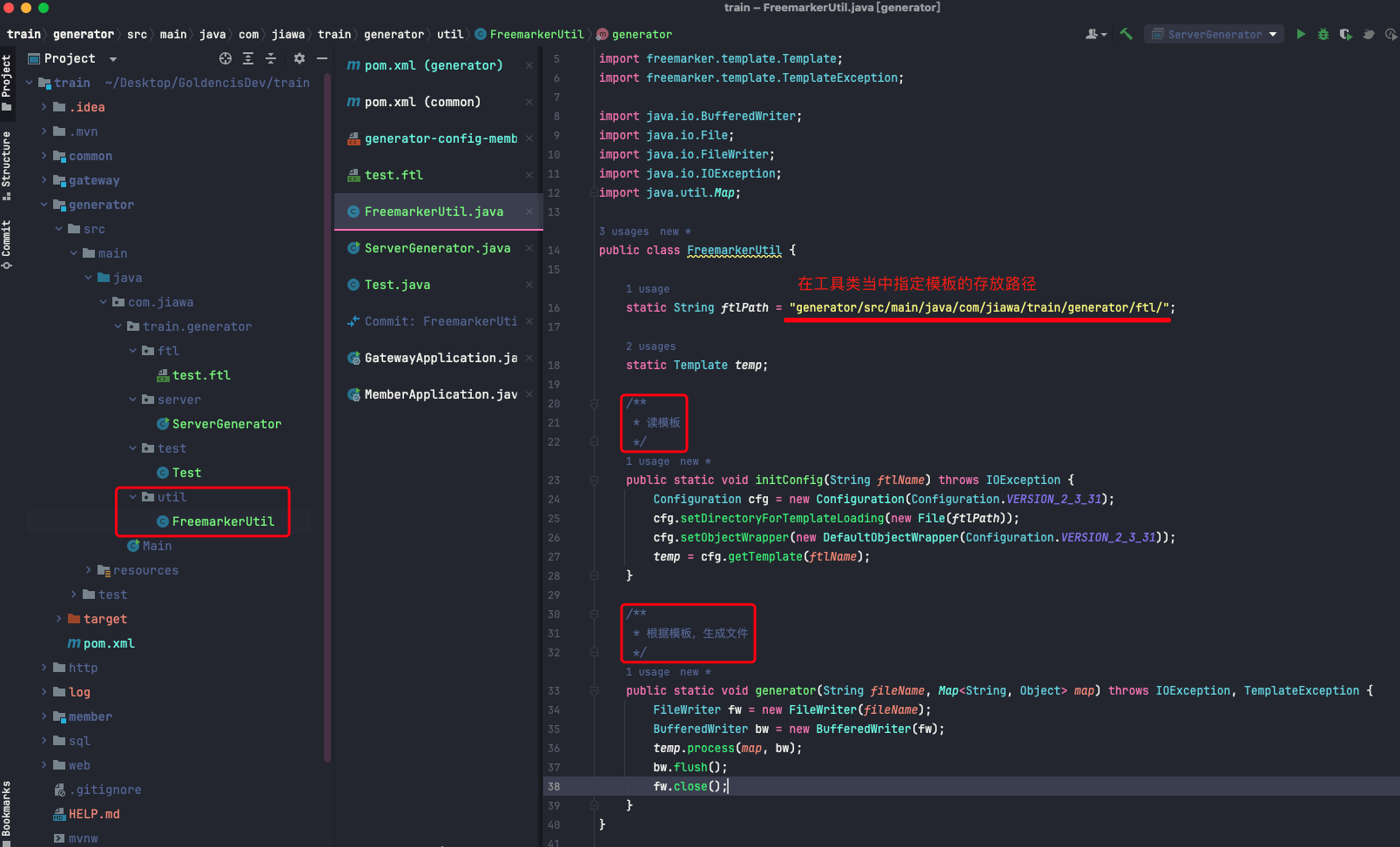Switch to MemberApplication.jav tab

coord(441,394)
